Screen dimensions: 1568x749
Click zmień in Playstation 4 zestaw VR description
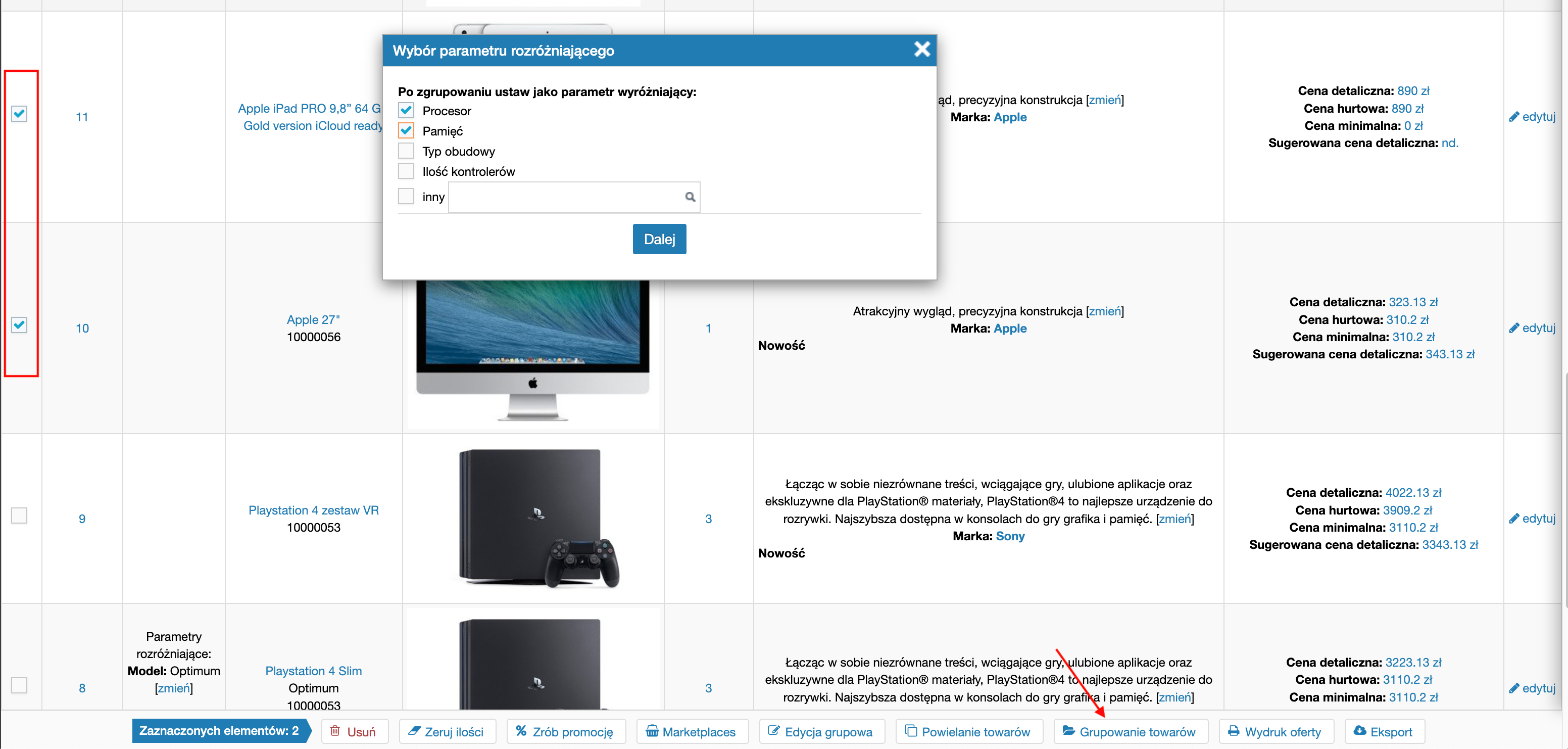[x=1175, y=519]
